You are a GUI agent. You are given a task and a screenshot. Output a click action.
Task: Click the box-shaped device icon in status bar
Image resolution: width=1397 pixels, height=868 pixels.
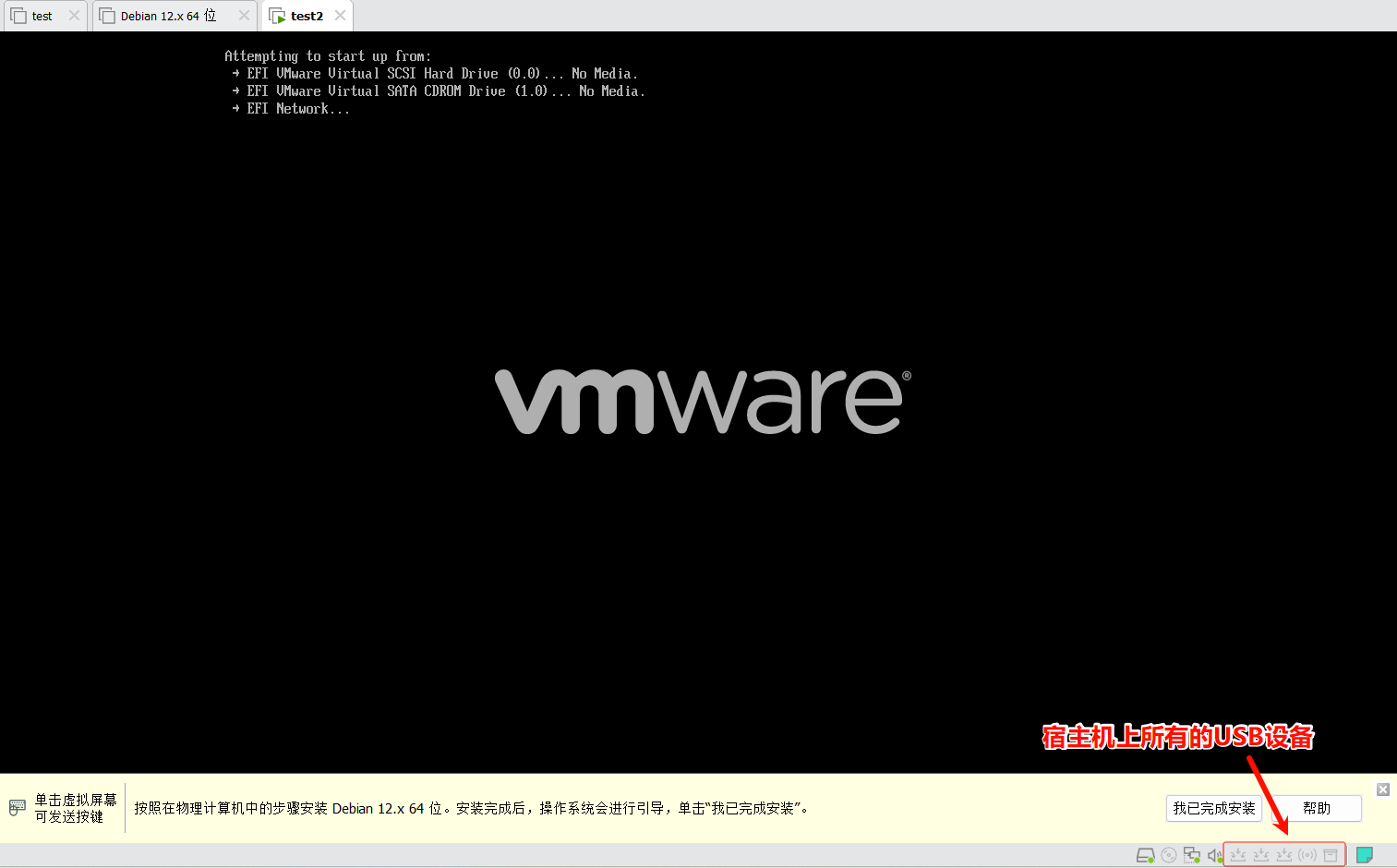[1331, 855]
